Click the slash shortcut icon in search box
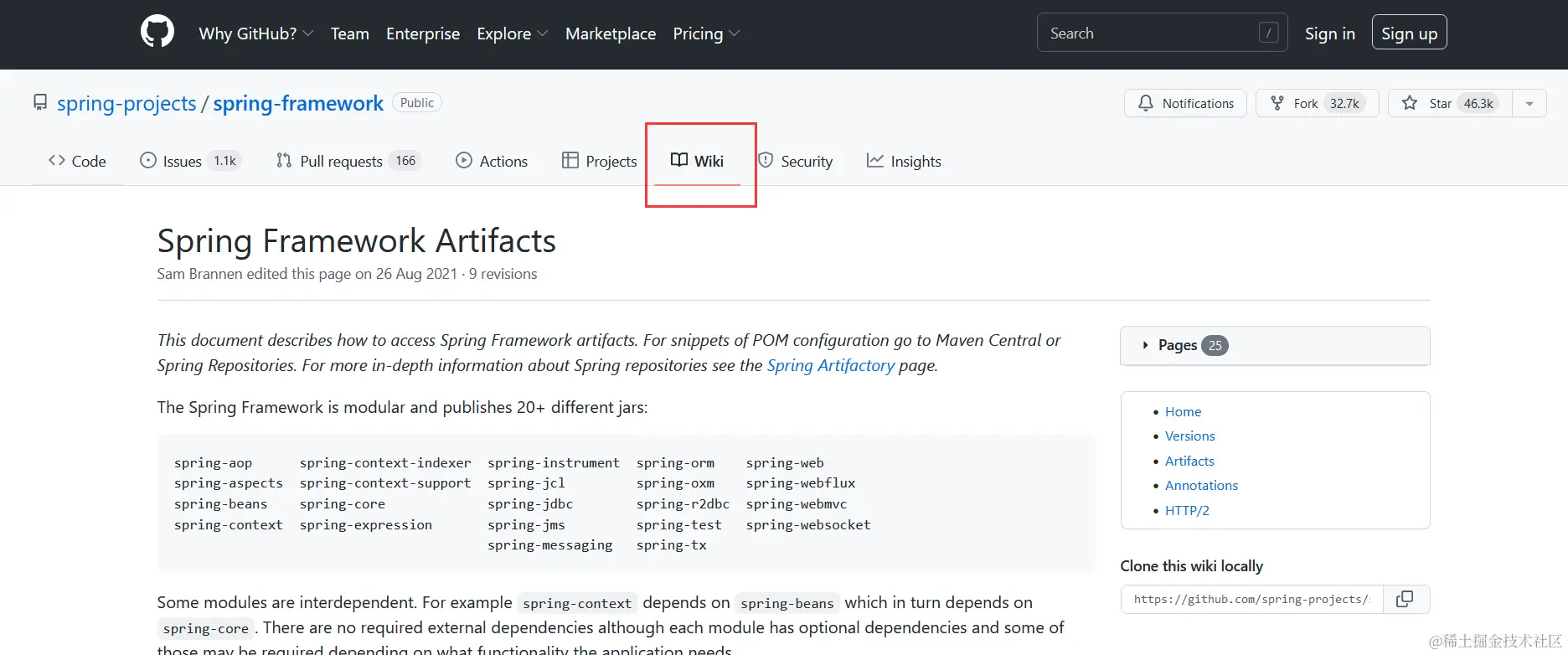 click(x=1269, y=33)
